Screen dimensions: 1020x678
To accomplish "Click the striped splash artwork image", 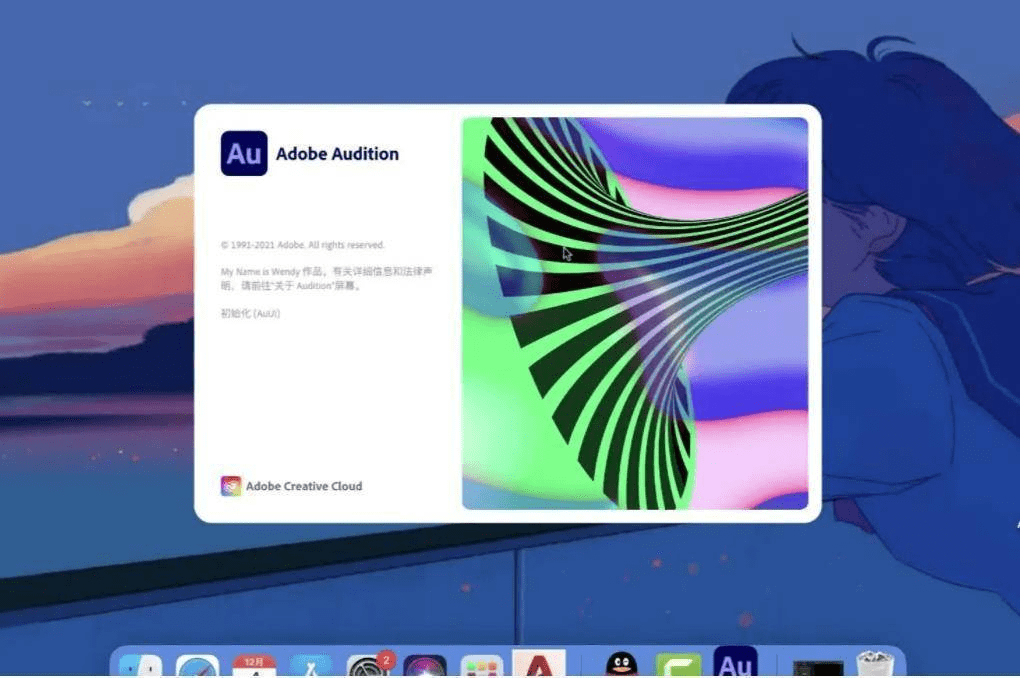I will coord(635,313).
